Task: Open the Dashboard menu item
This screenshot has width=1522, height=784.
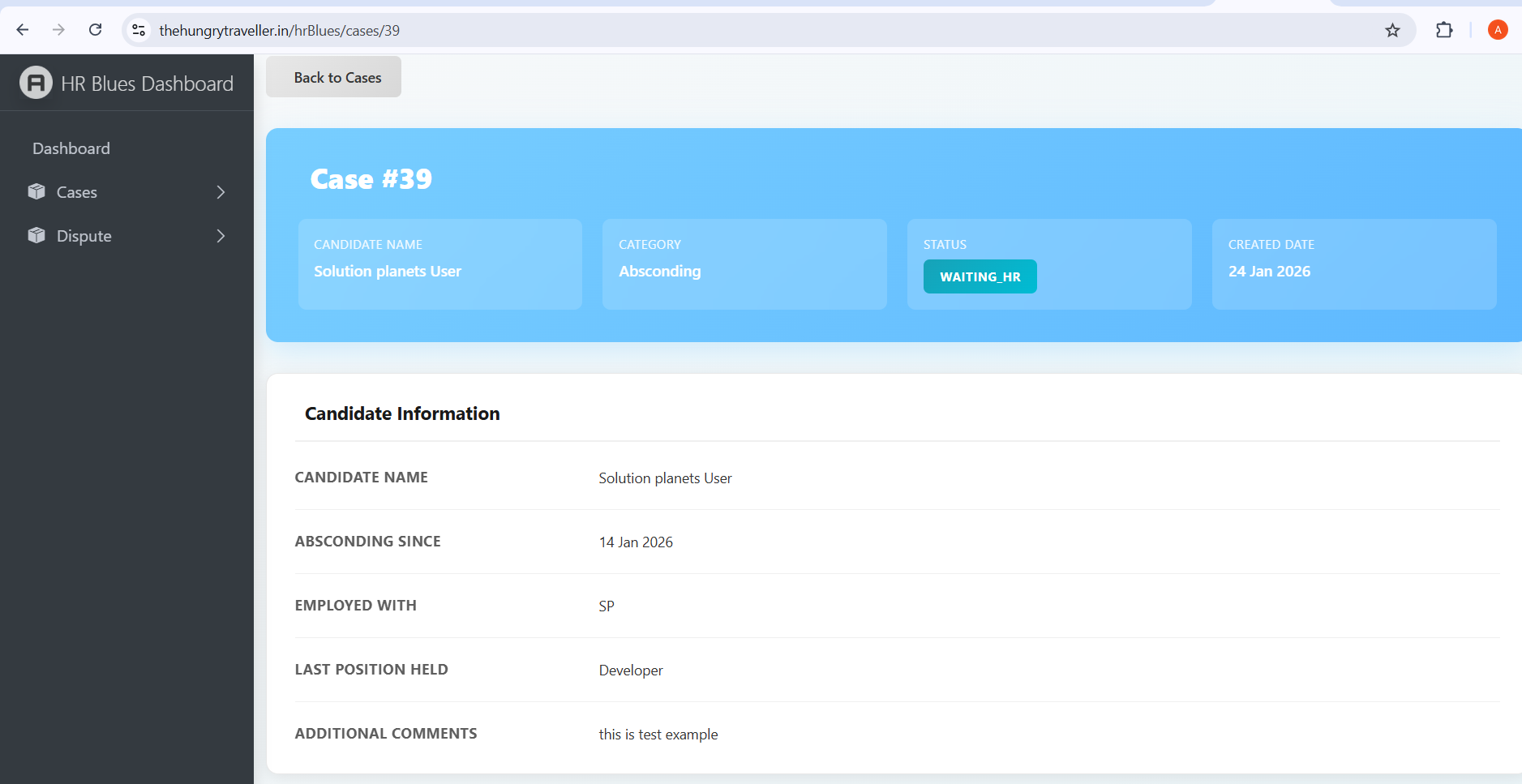Action: [71, 148]
